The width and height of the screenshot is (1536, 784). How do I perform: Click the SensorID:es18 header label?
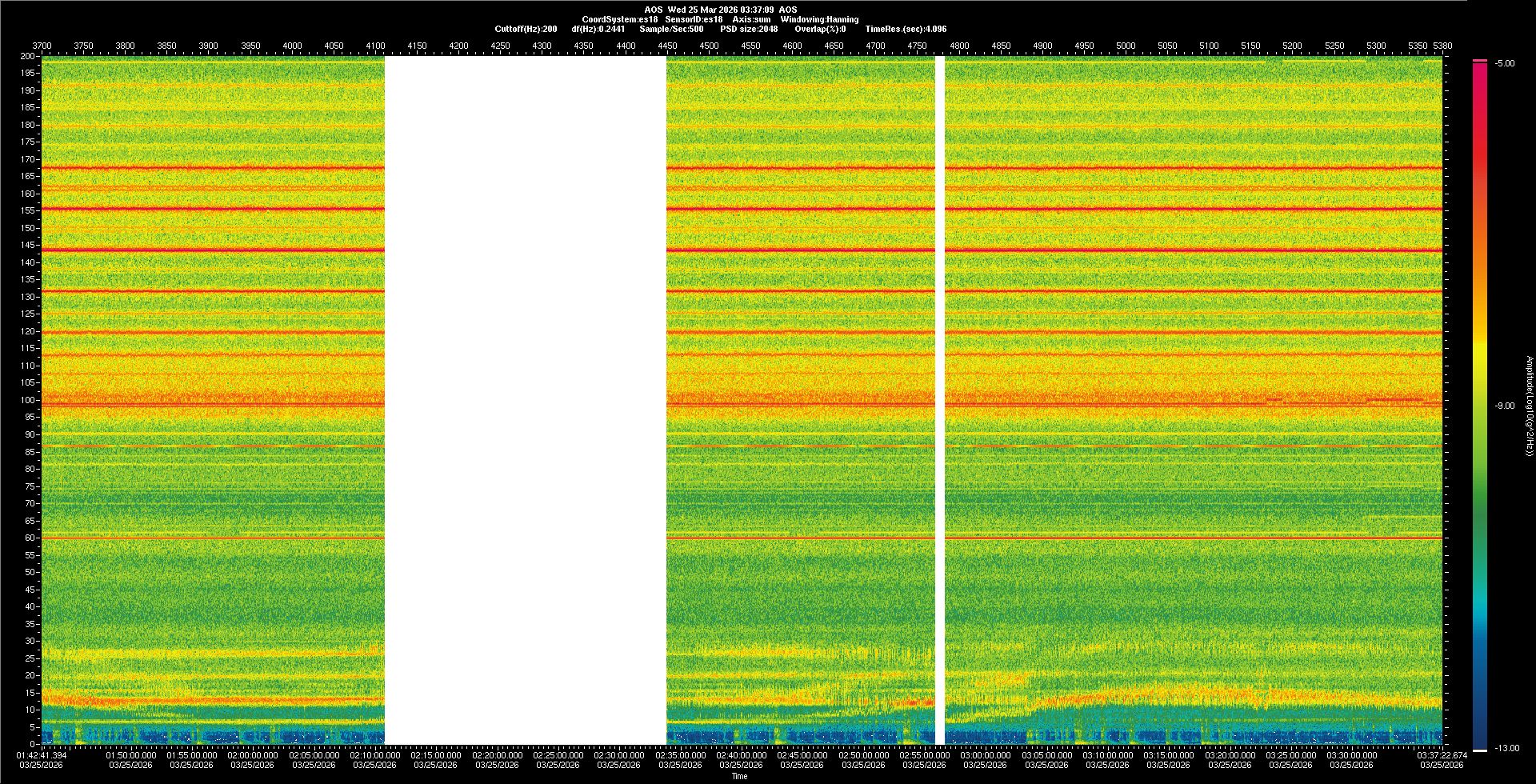(694, 19)
